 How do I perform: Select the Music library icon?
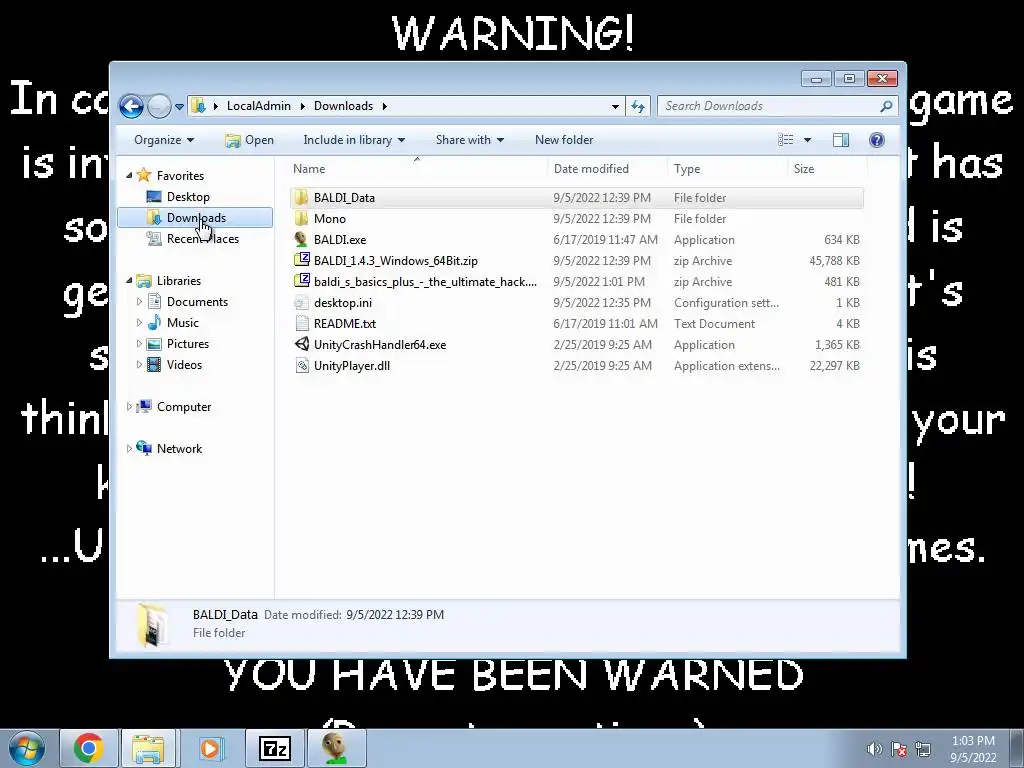[154, 323]
